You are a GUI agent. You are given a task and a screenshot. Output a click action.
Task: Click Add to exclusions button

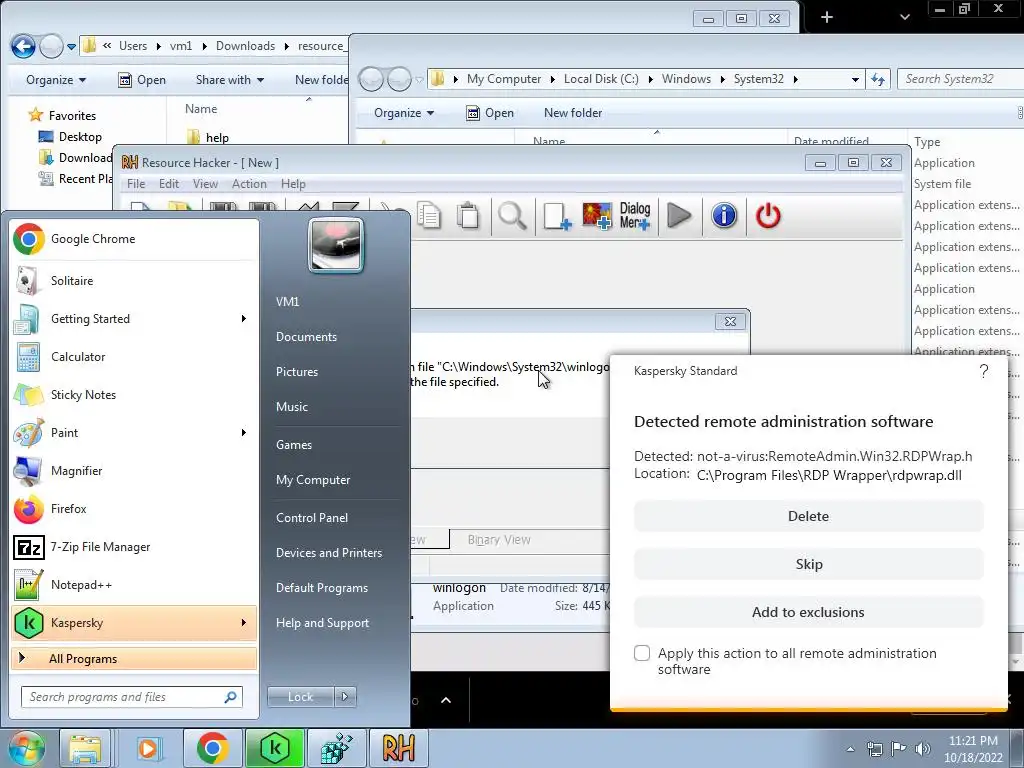pyautogui.click(x=808, y=612)
